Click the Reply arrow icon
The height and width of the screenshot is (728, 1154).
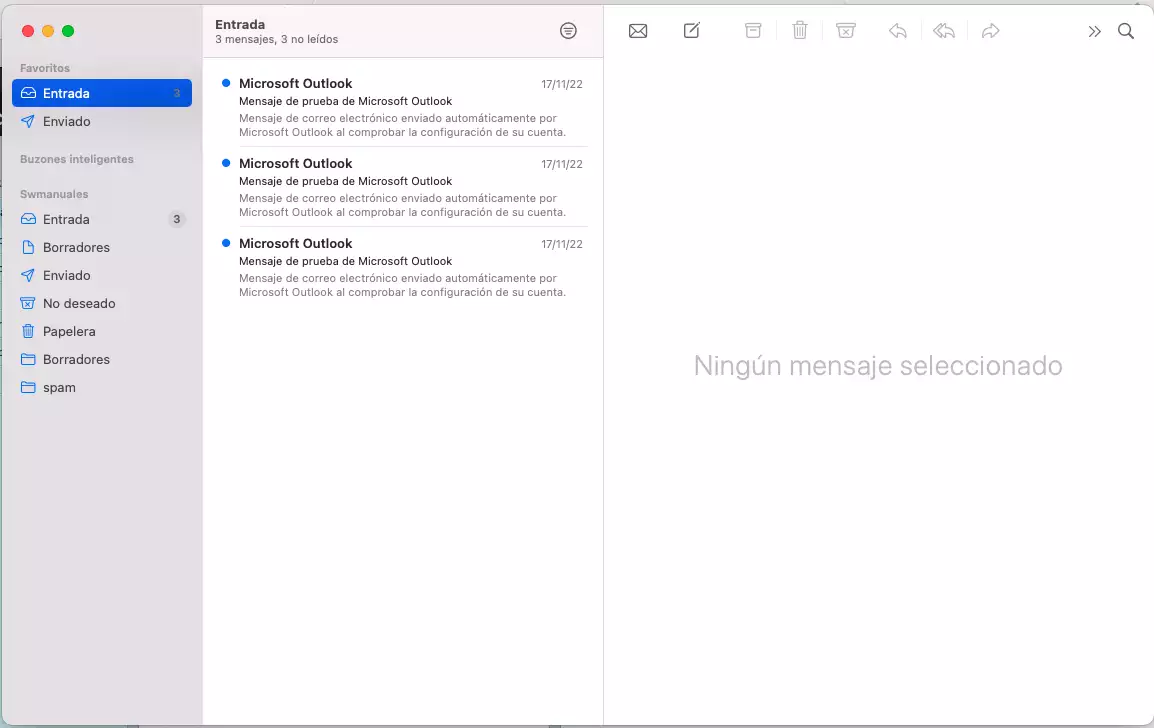click(897, 31)
